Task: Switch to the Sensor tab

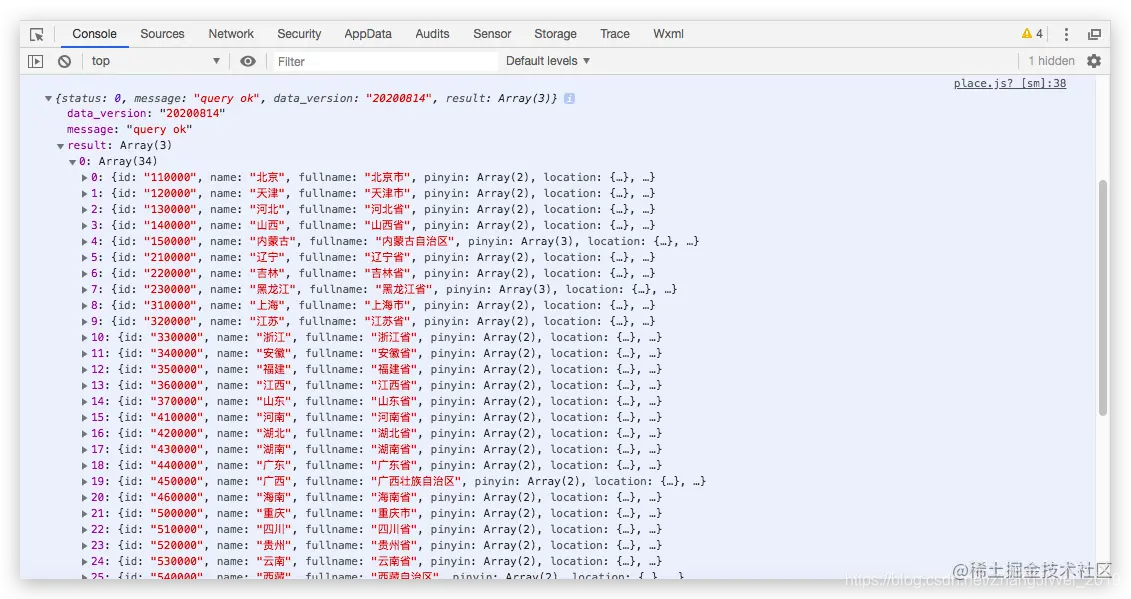Action: [492, 34]
